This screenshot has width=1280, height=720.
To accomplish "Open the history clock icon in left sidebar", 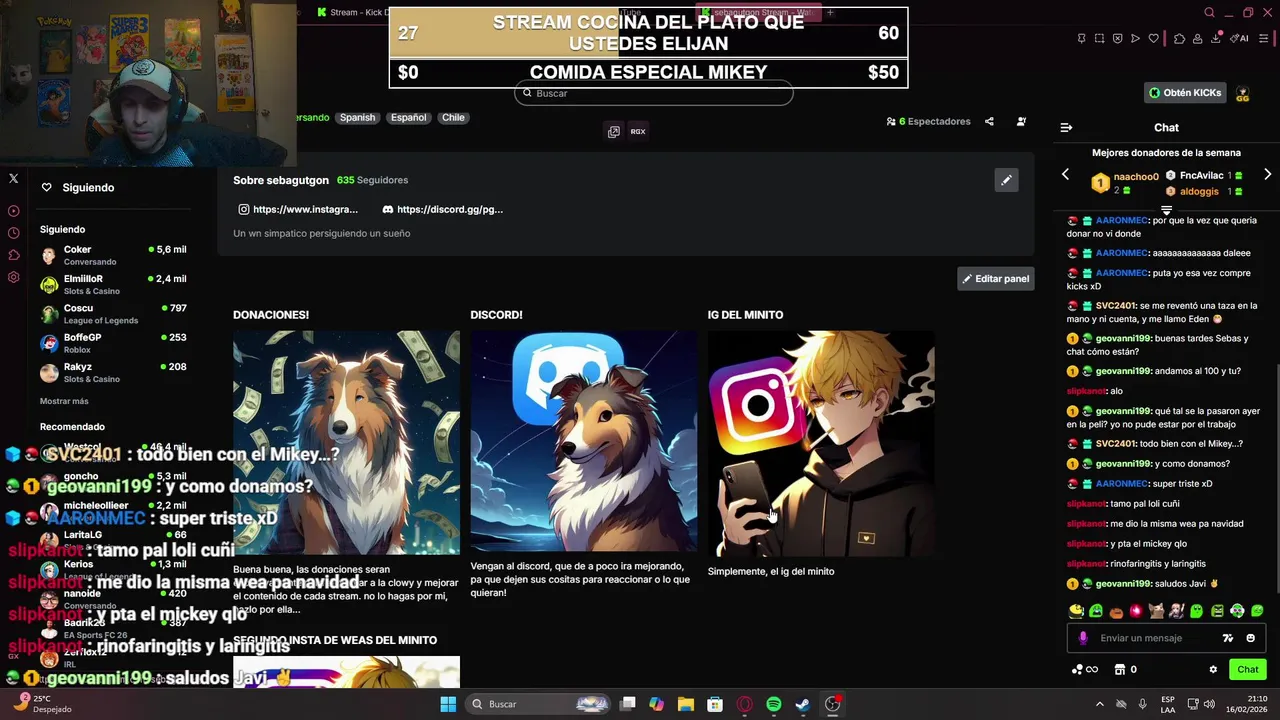I will tap(14, 233).
